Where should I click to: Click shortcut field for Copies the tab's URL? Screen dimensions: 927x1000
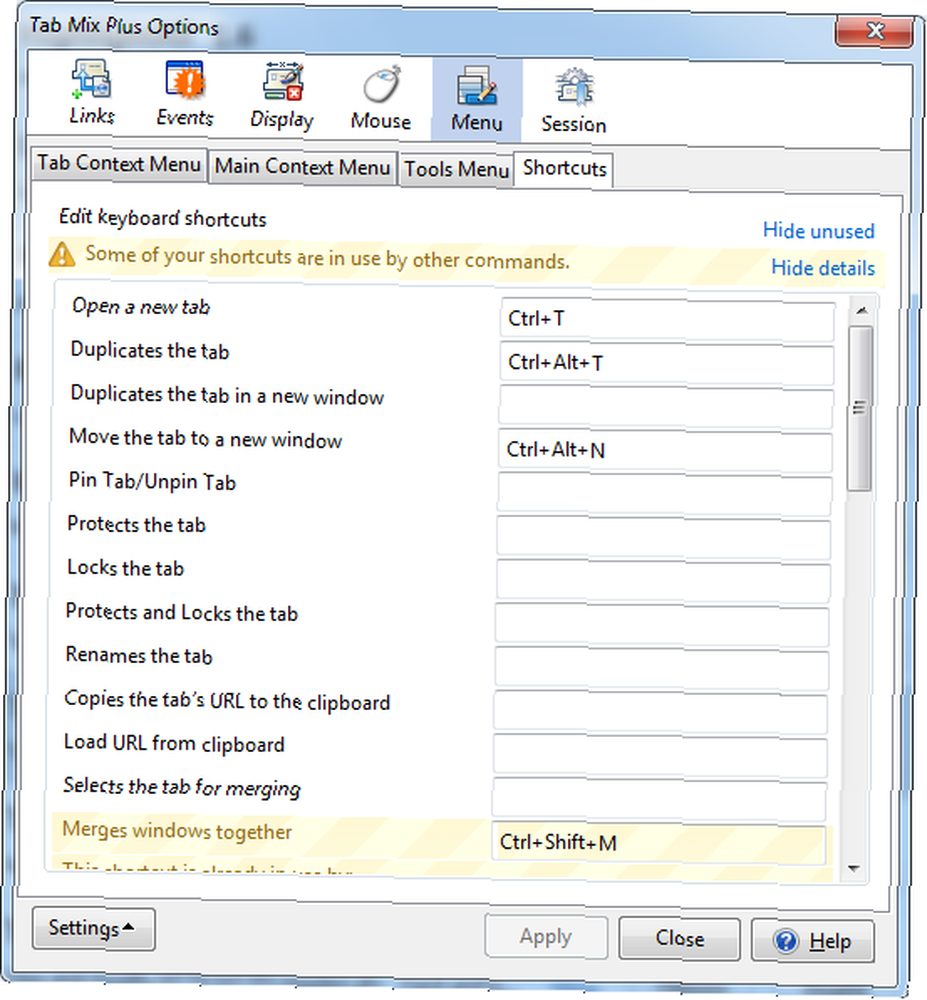point(661,712)
